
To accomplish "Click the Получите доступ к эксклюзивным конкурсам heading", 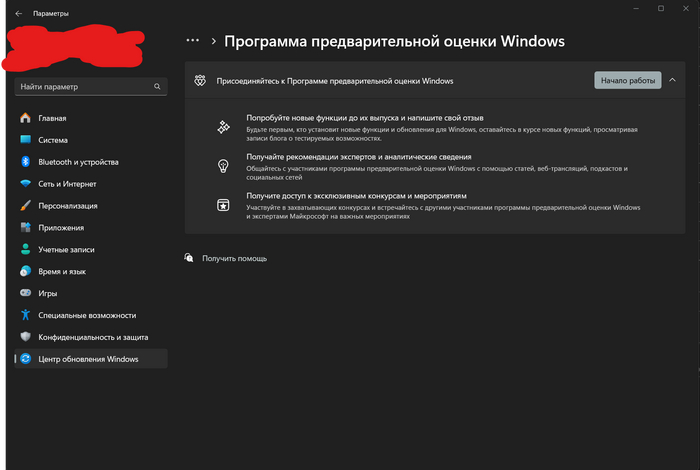I will pyautogui.click(x=356, y=195).
